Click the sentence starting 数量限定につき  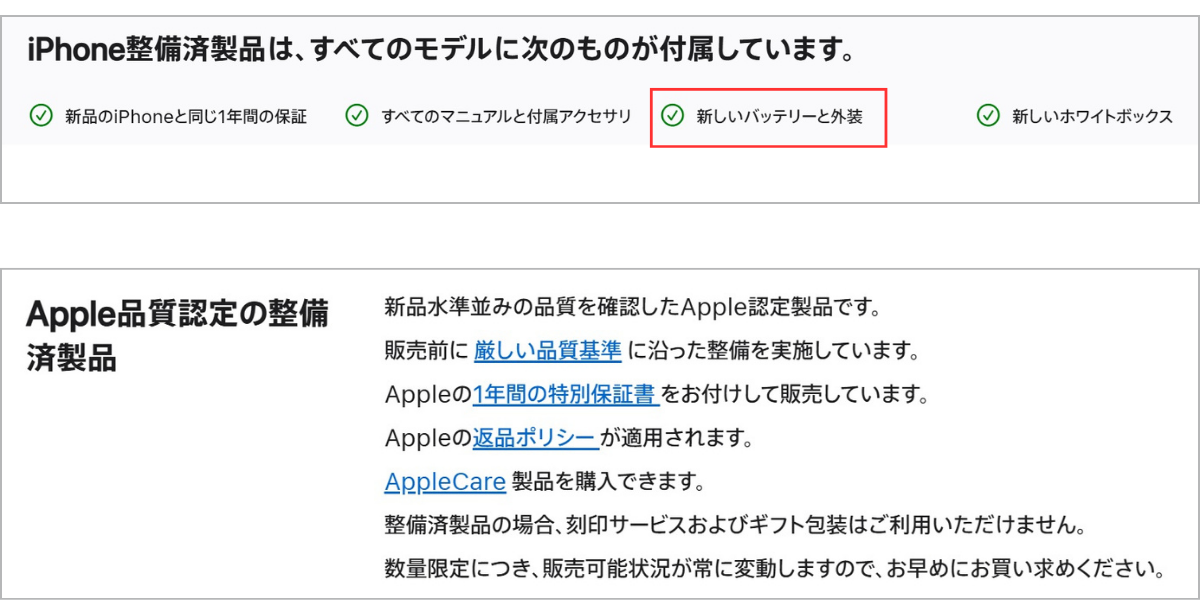pyautogui.click(x=775, y=570)
